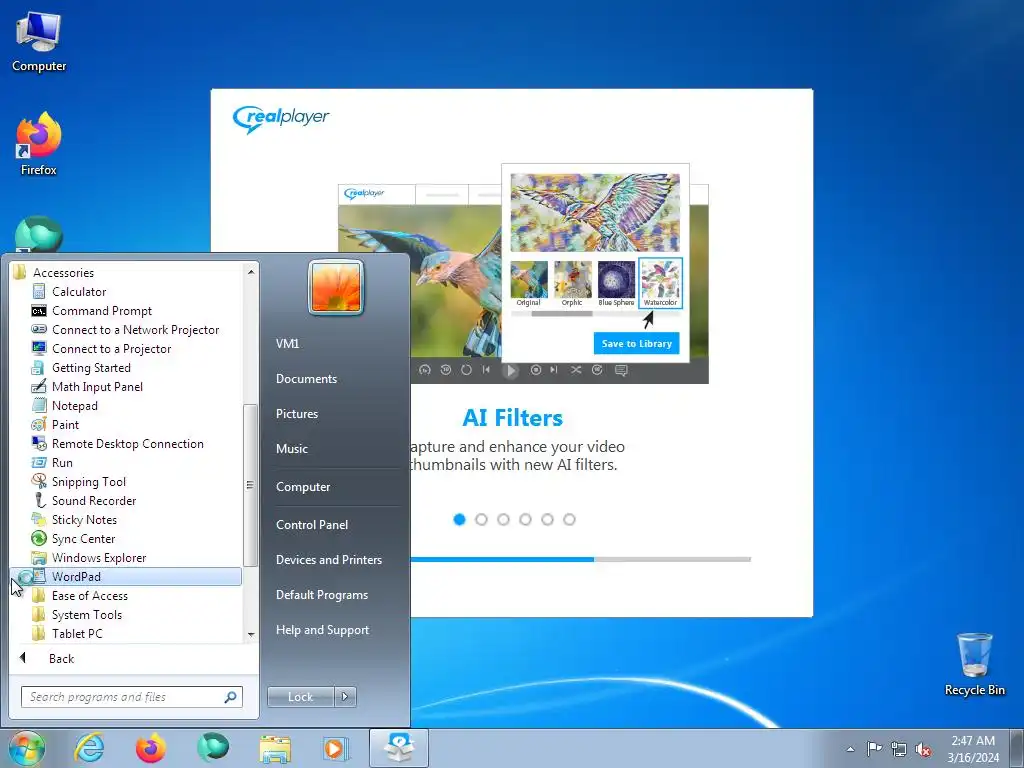
Task: Expand Ease of Access folder
Action: tap(89, 595)
